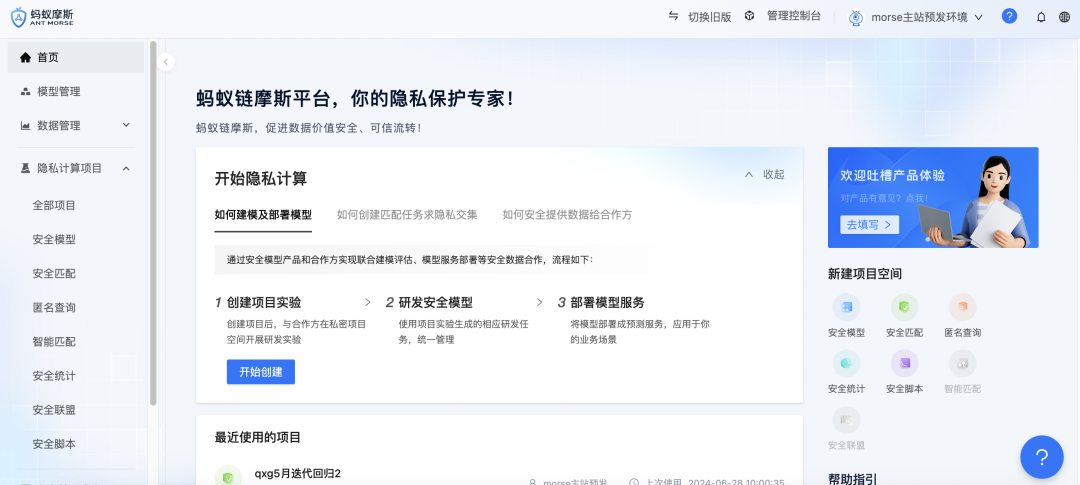Click step 3 部署模型服务 heading
Image resolution: width=1080 pixels, height=485 pixels.
pyautogui.click(x=608, y=302)
